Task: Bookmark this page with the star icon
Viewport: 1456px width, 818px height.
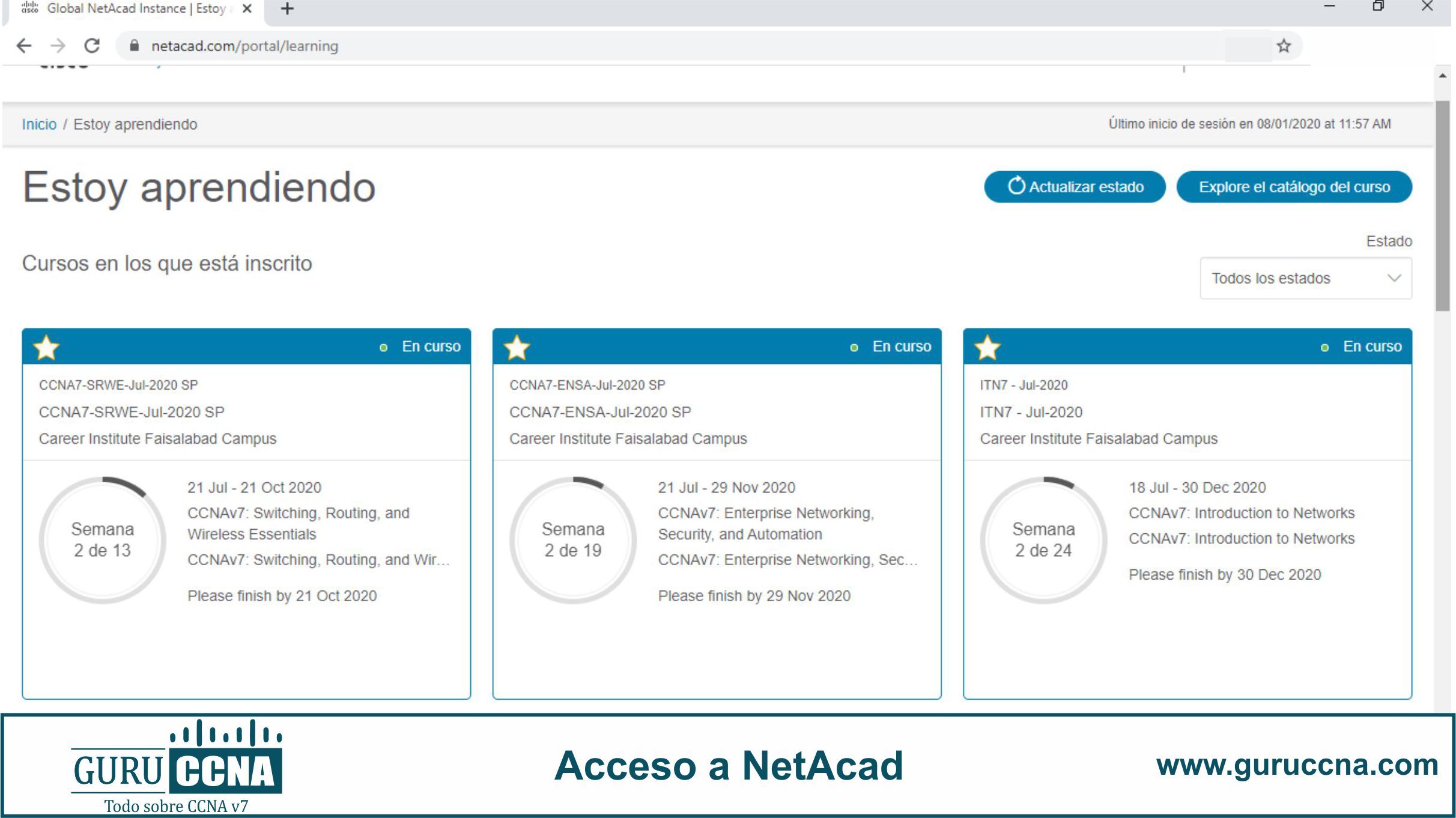Action: [x=1284, y=46]
